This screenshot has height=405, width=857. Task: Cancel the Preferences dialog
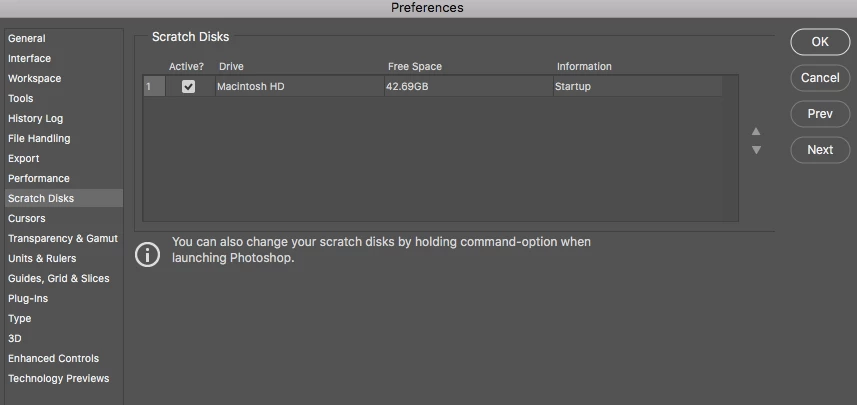coord(820,77)
